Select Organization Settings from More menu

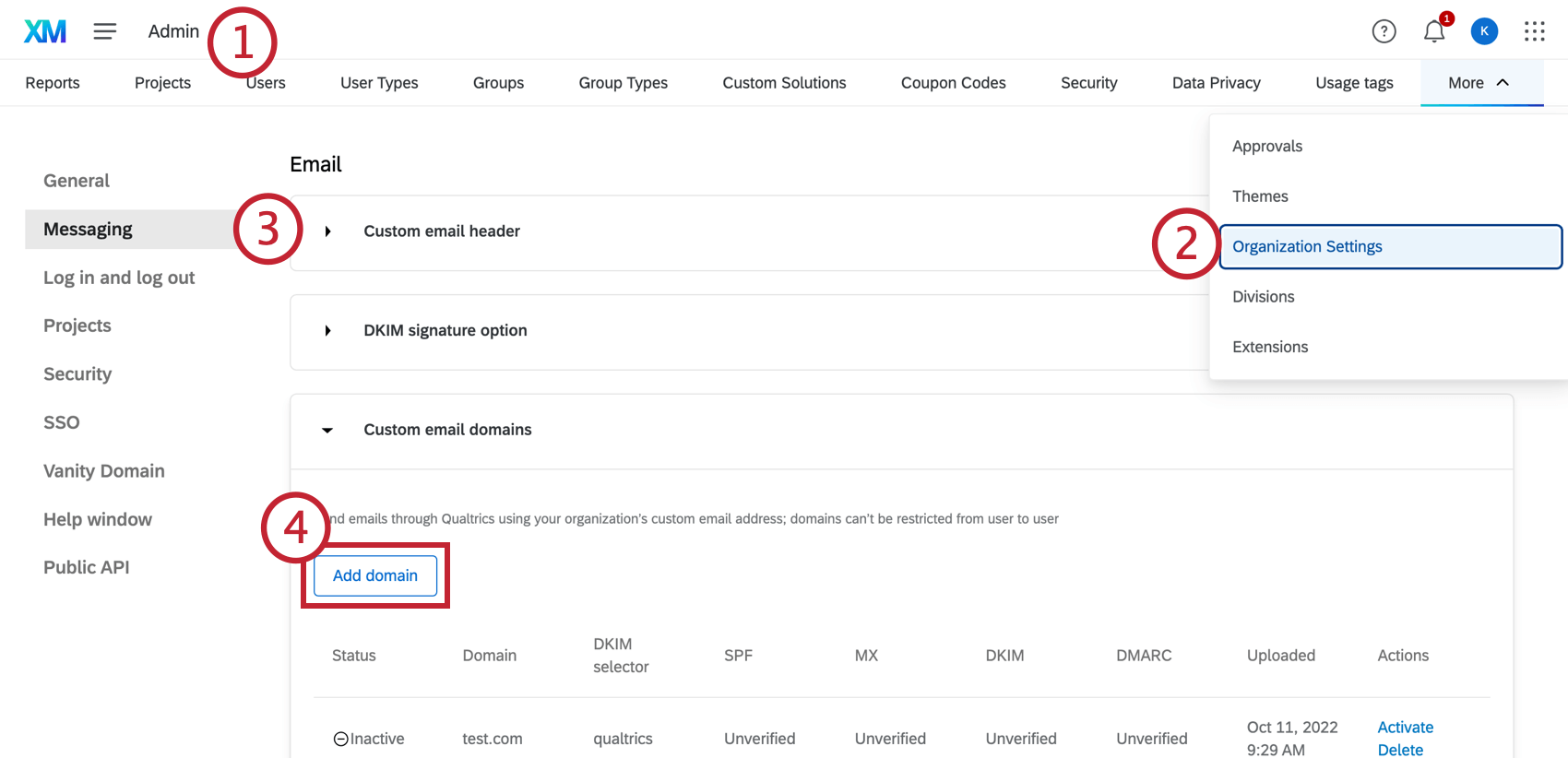pyautogui.click(x=1307, y=246)
